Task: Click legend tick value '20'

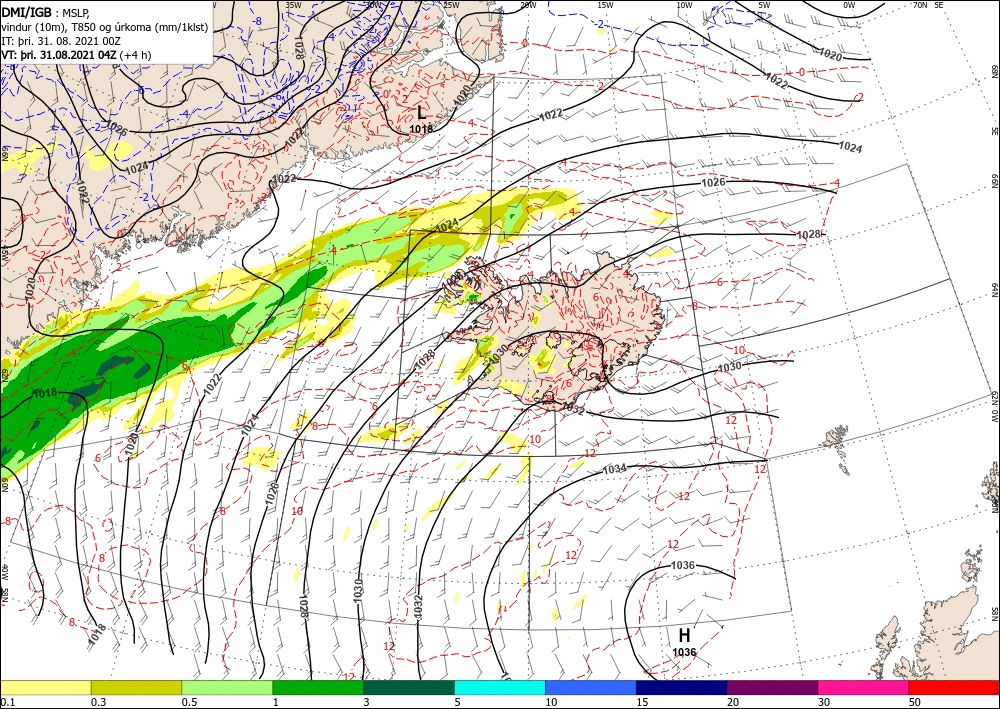Action: pos(733,702)
